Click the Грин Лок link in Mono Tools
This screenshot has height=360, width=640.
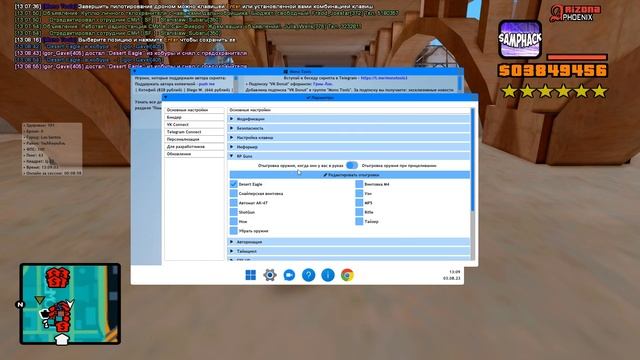(x=322, y=84)
